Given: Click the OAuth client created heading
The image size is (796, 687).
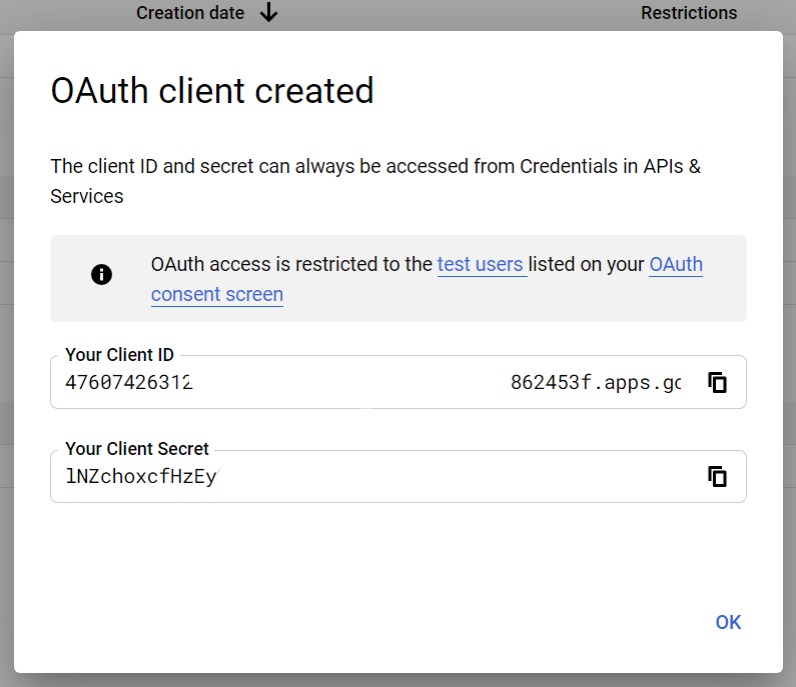Looking at the screenshot, I should point(212,91).
